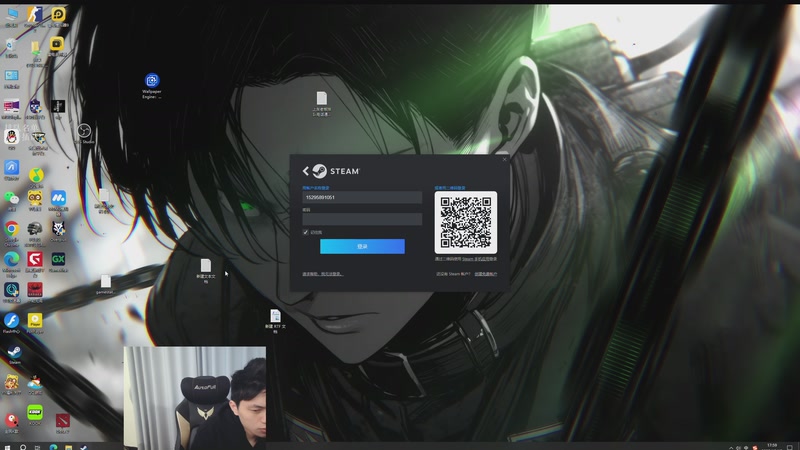Open the This PC desktop icon
The height and width of the screenshot is (450, 800).
[11, 16]
